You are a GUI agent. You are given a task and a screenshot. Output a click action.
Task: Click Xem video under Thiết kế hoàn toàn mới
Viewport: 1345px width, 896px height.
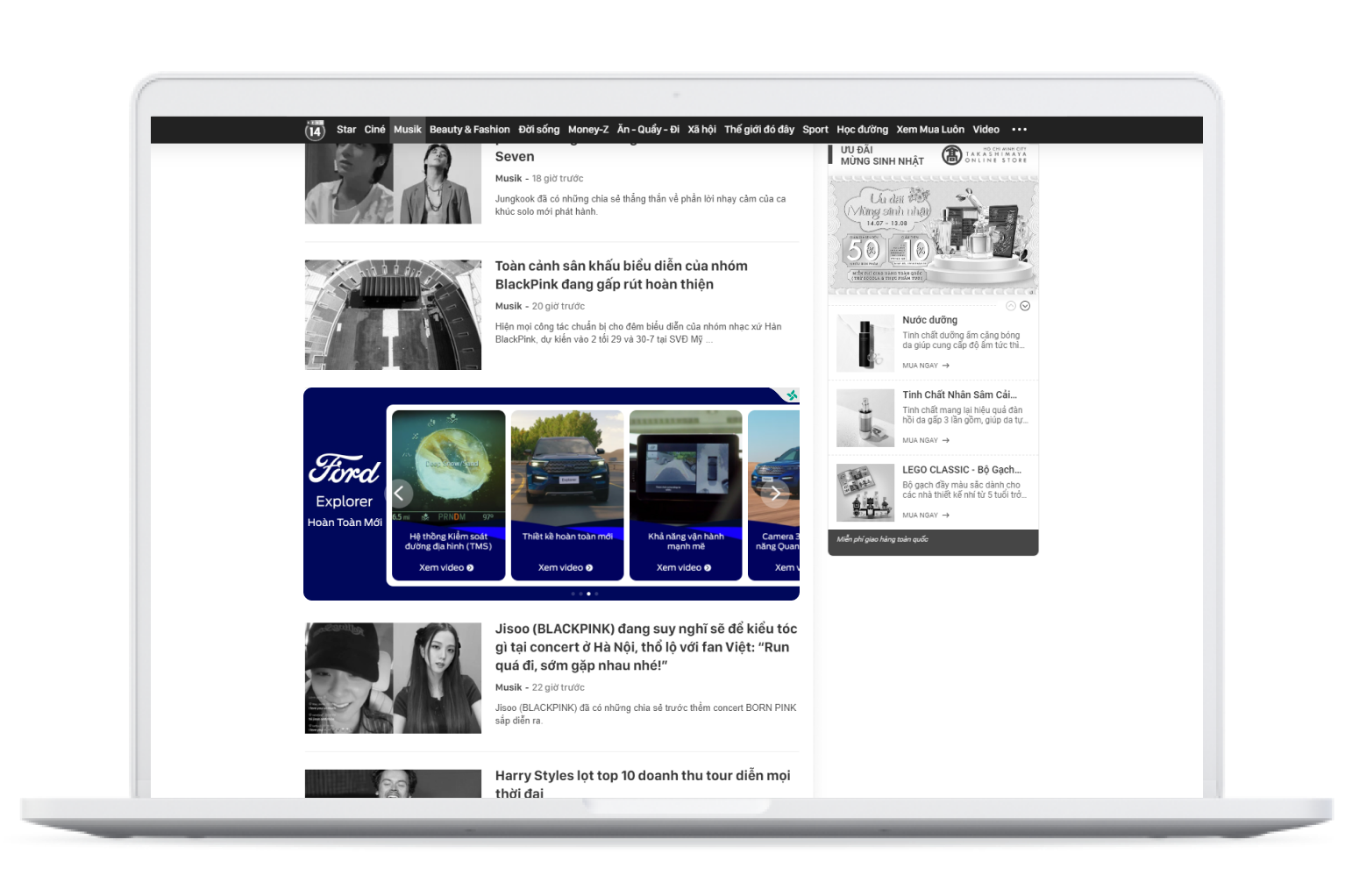pyautogui.click(x=566, y=568)
